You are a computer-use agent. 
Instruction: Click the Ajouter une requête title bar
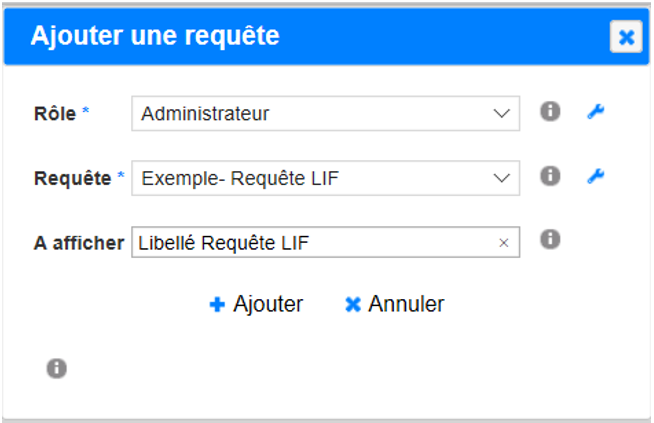(x=300, y=37)
